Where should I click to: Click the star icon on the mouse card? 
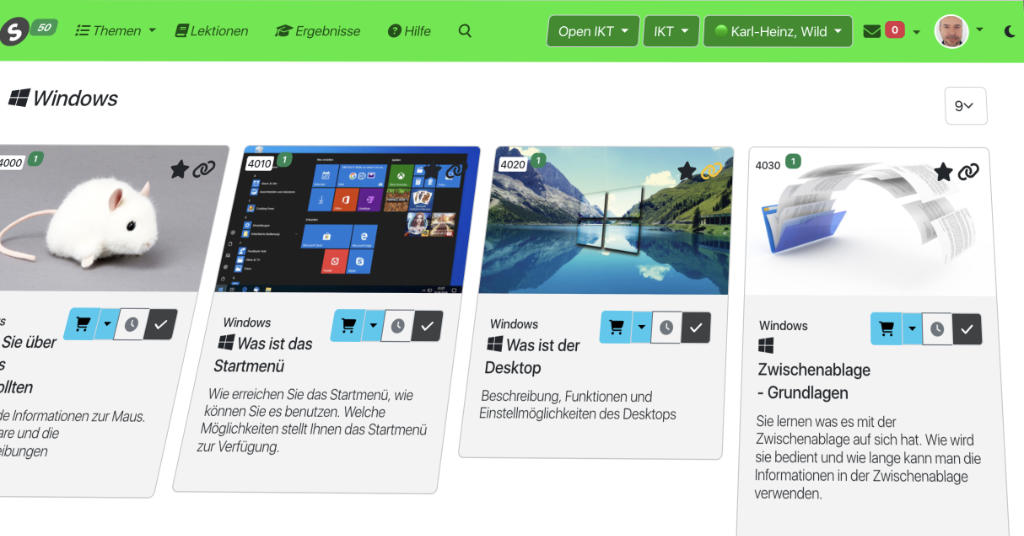pyautogui.click(x=179, y=169)
